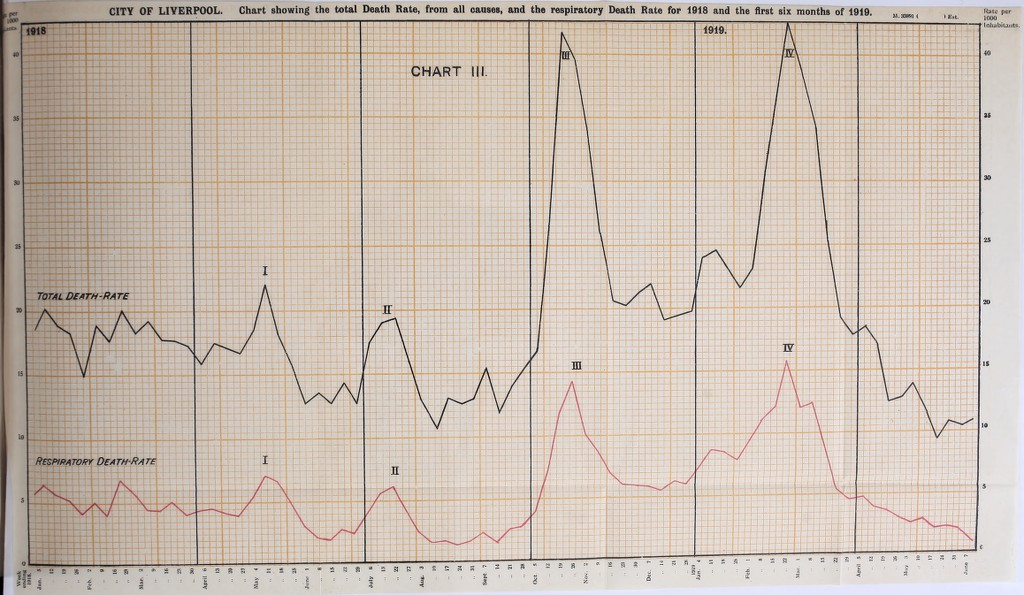Click numeral 'I' above the respiratory death-rate peak
Viewport: 1024px width, 595px height.
[265, 460]
